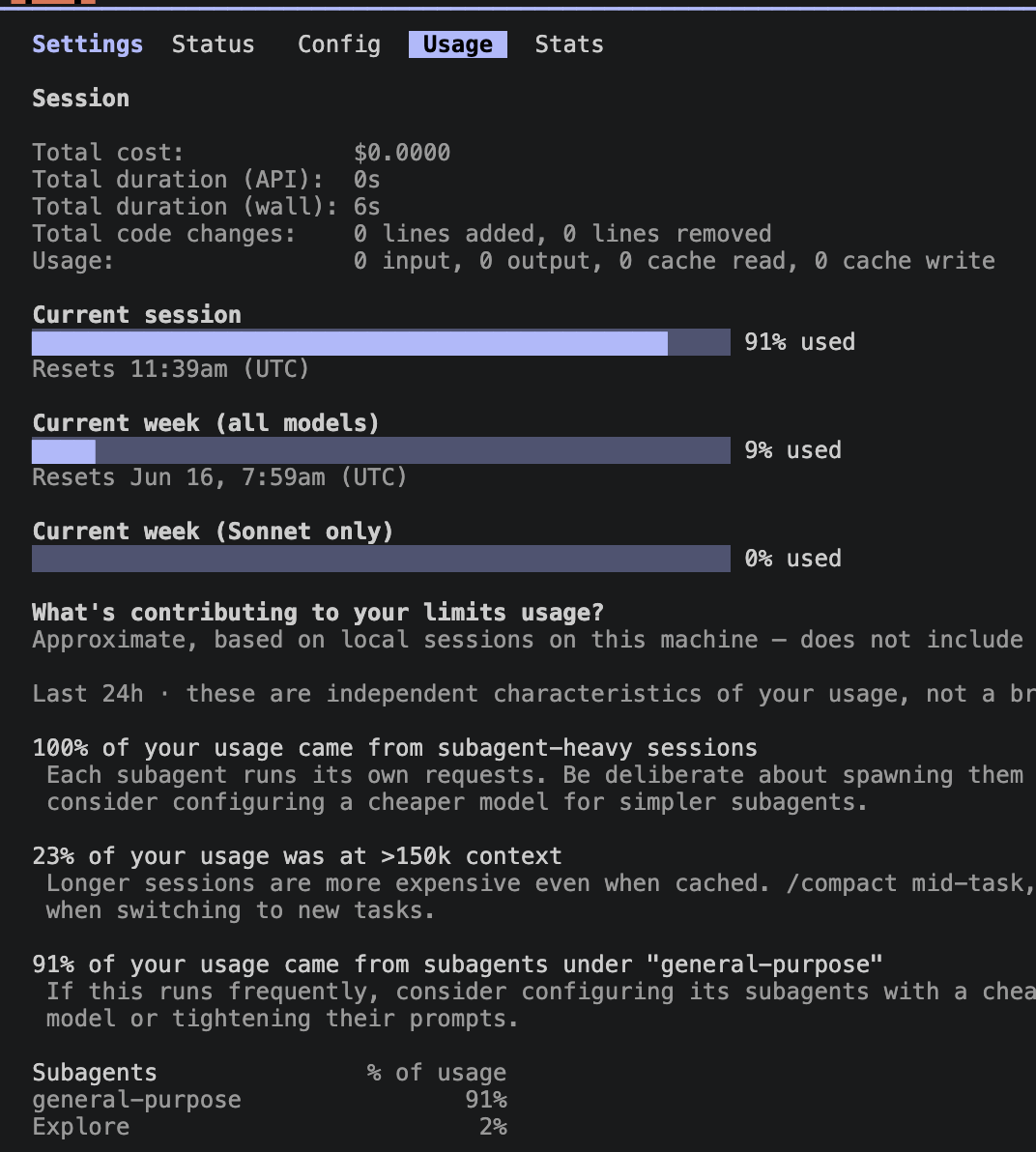The image size is (1036, 1152).
Task: Click the 91% used session label
Action: coord(799,342)
